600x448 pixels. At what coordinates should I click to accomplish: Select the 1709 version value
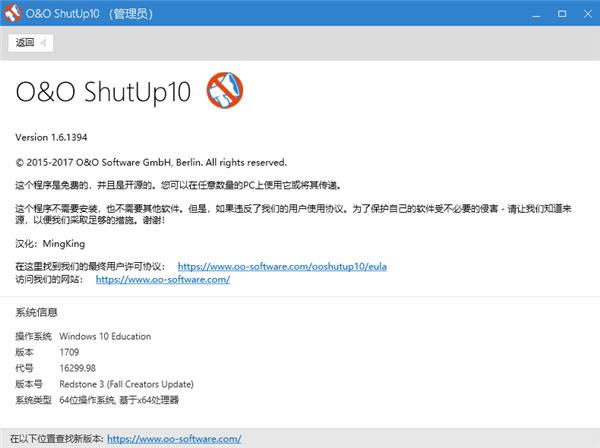[69, 352]
